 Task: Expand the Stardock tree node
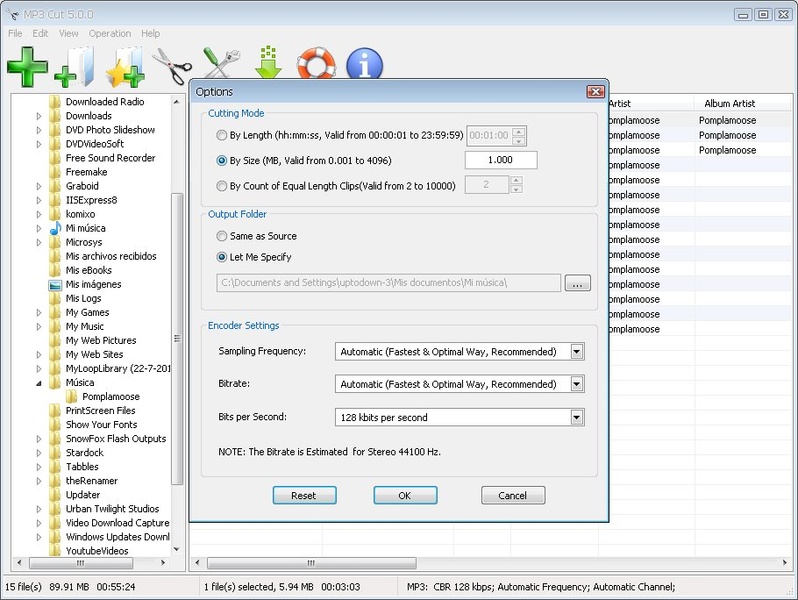pyautogui.click(x=39, y=453)
